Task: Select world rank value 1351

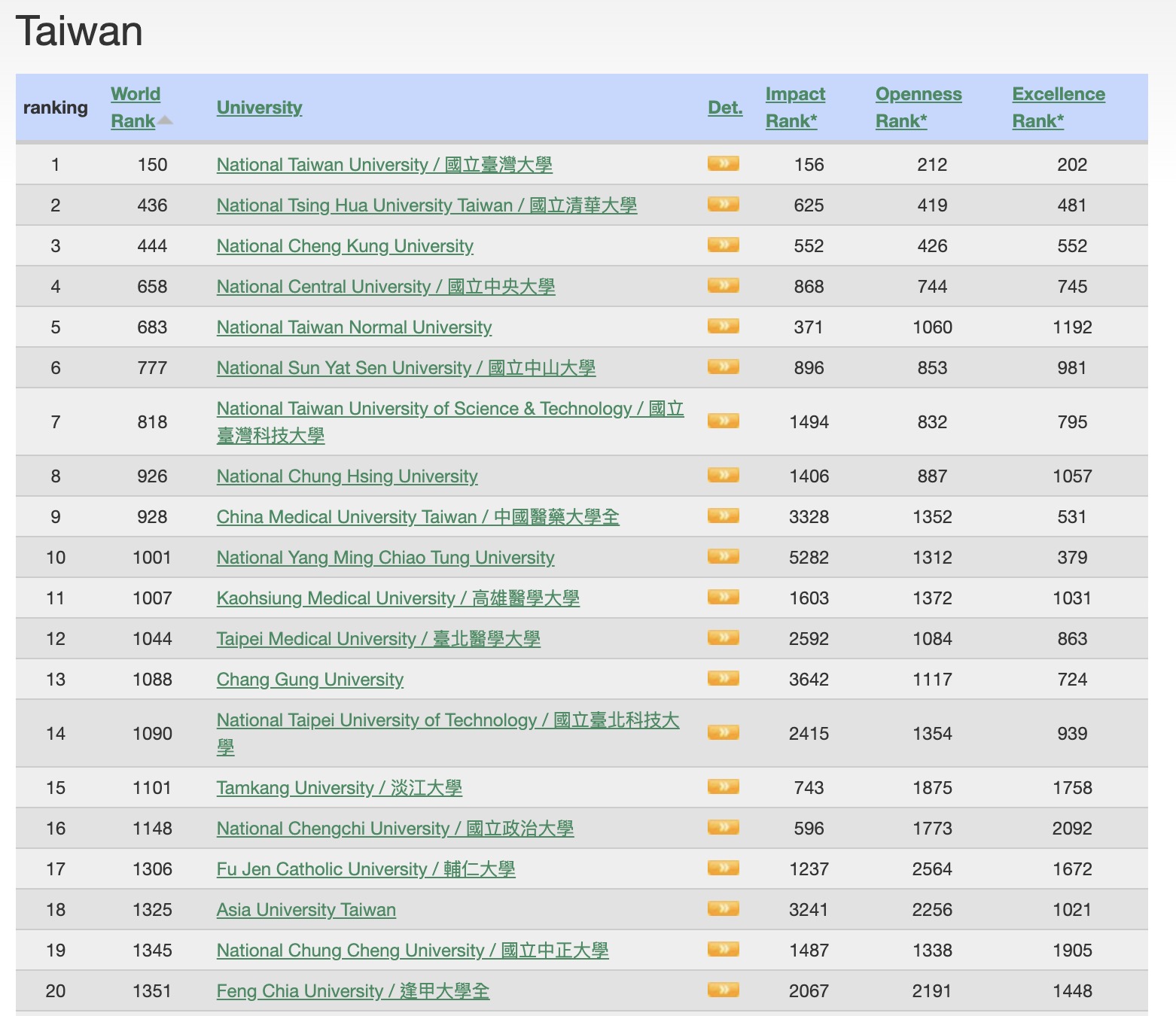Action: pos(153,991)
